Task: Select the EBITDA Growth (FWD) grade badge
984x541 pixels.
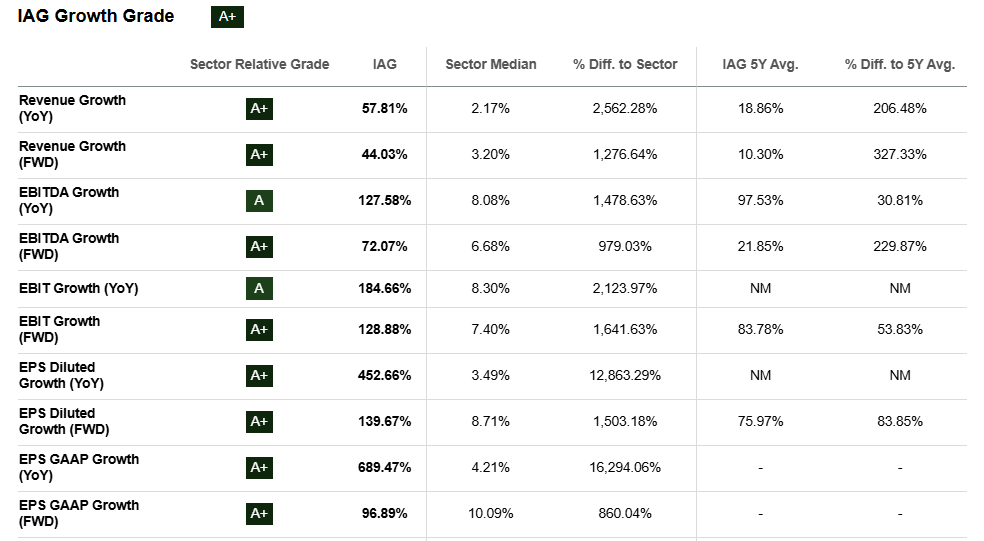Action: click(x=259, y=246)
